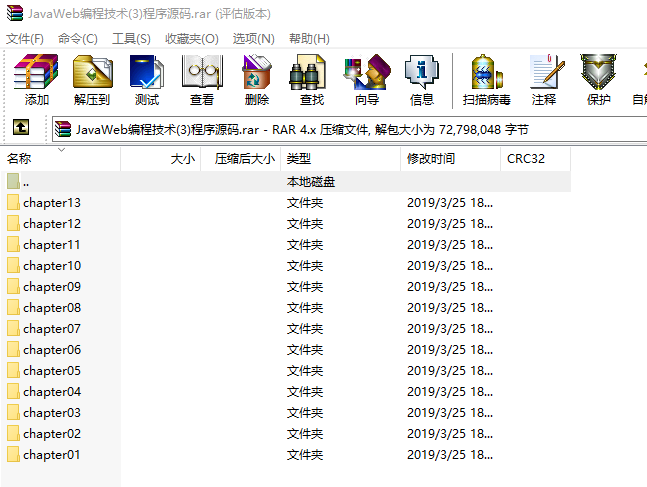The height and width of the screenshot is (487, 647).
Task: Click the chapter13 folder icon
Action: click(13, 202)
